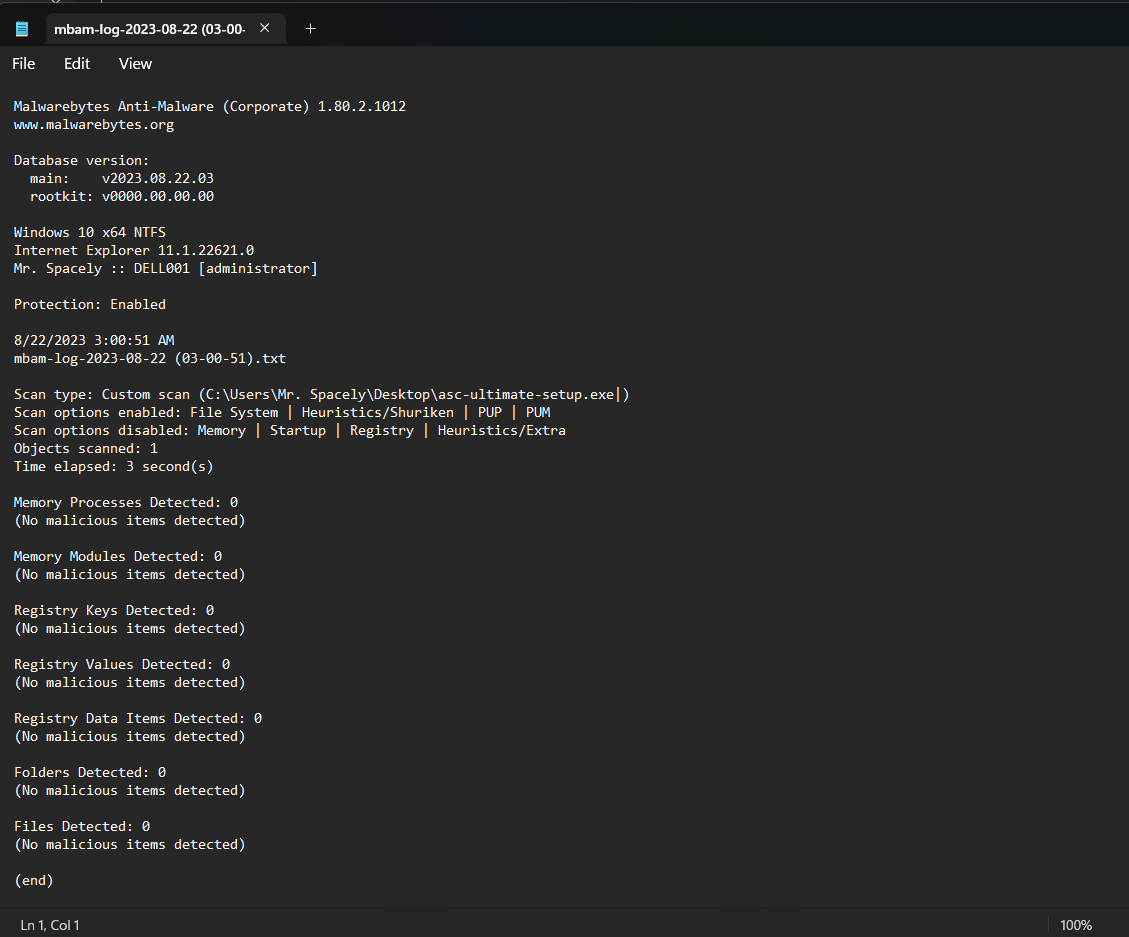This screenshot has width=1129, height=937.
Task: Click the 'Files Detected: 0' line
Action: (x=82, y=826)
